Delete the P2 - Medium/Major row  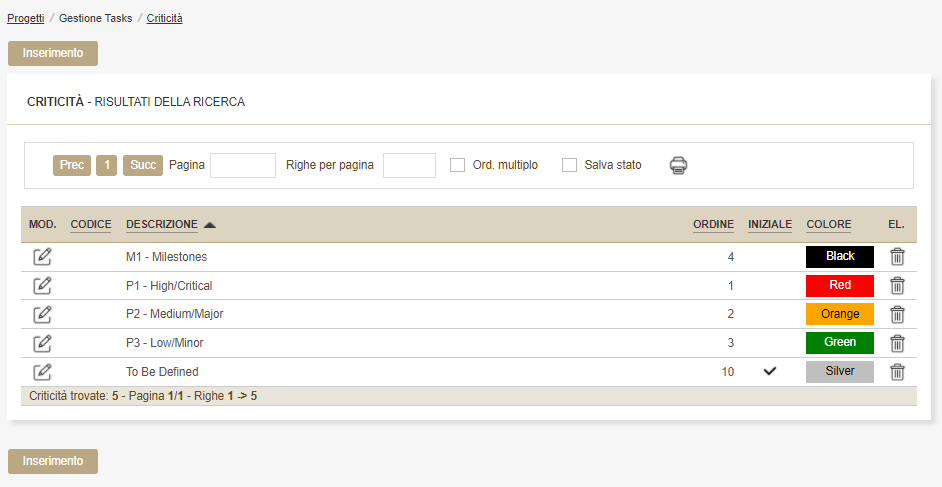(897, 314)
